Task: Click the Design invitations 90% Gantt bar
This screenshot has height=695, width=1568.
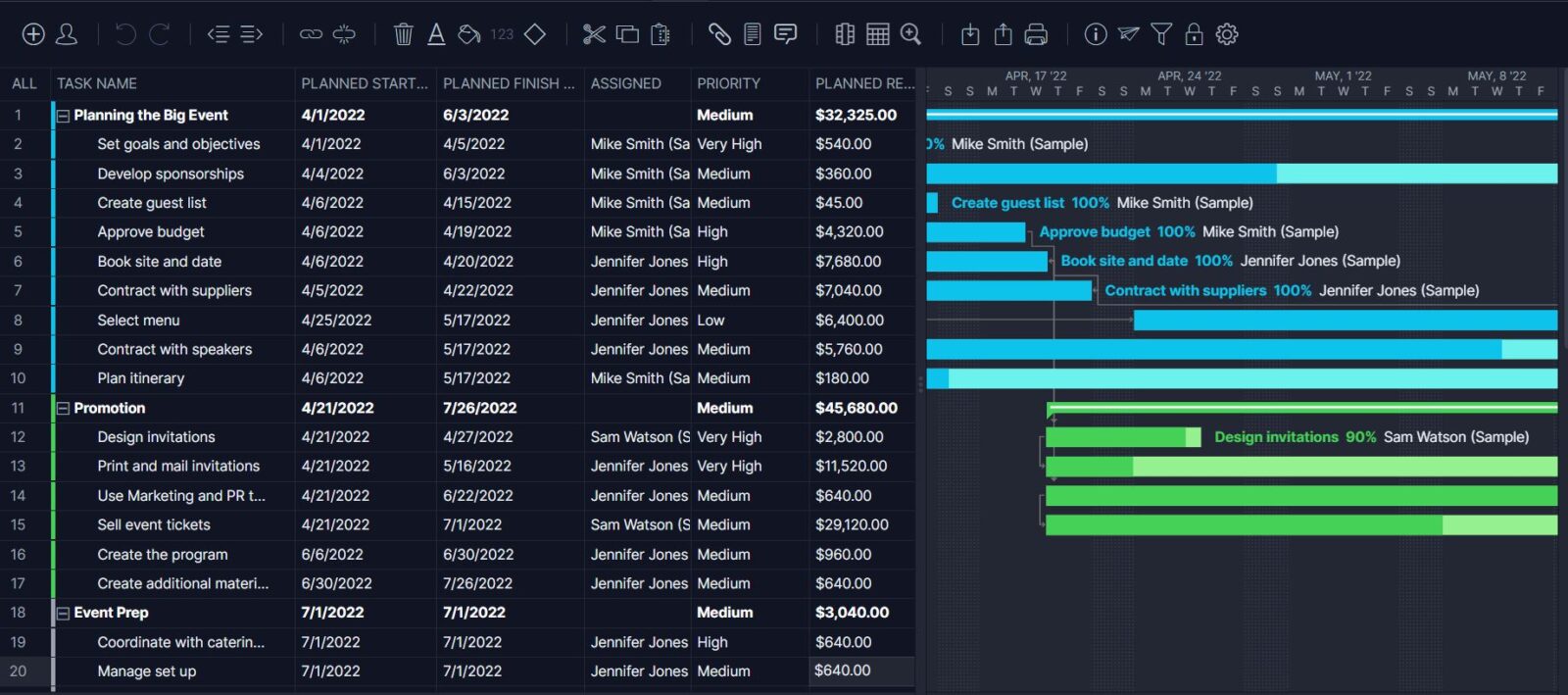Action: [x=1121, y=437]
